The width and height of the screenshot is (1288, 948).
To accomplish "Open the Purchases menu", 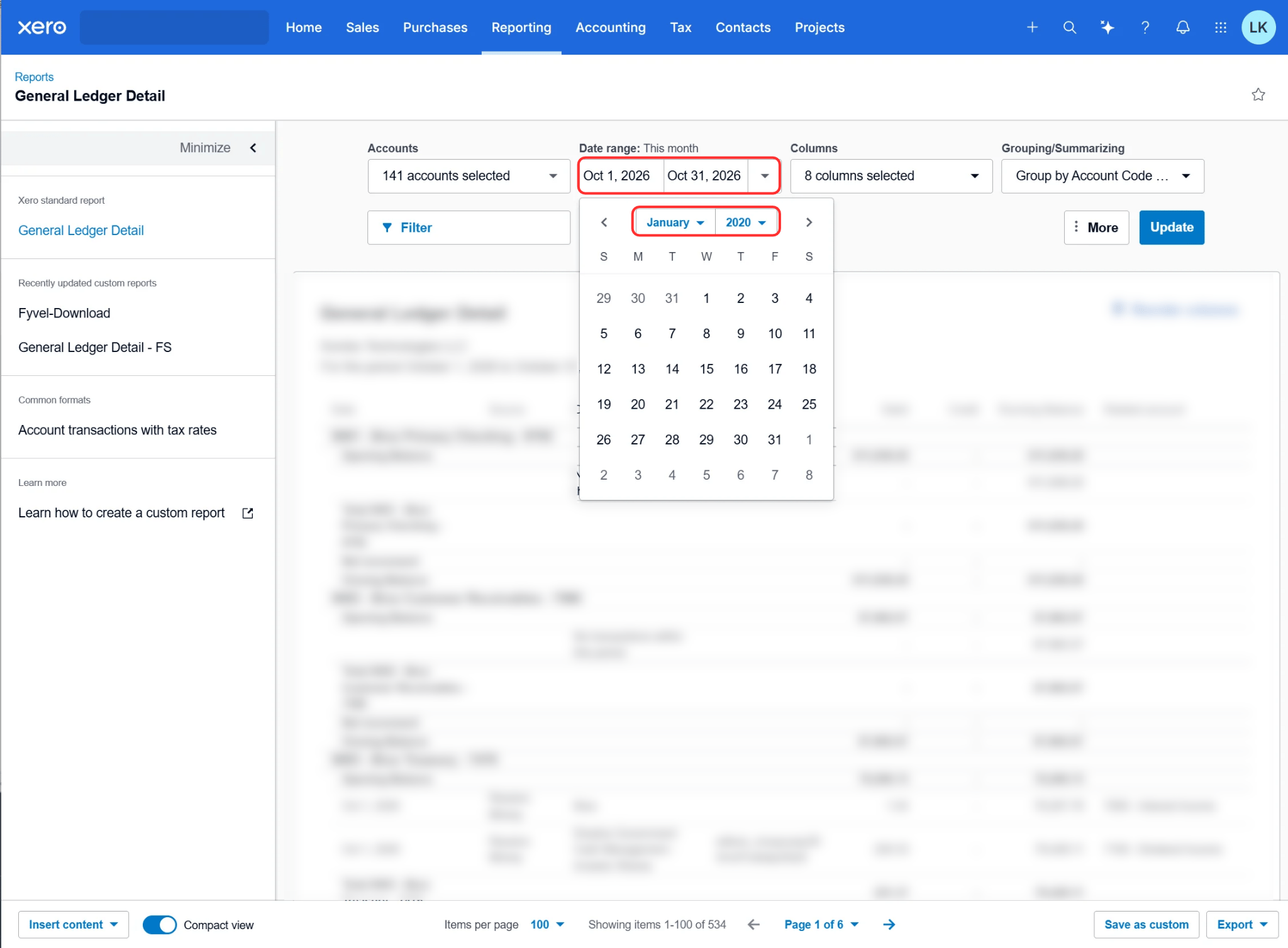I will pyautogui.click(x=435, y=27).
